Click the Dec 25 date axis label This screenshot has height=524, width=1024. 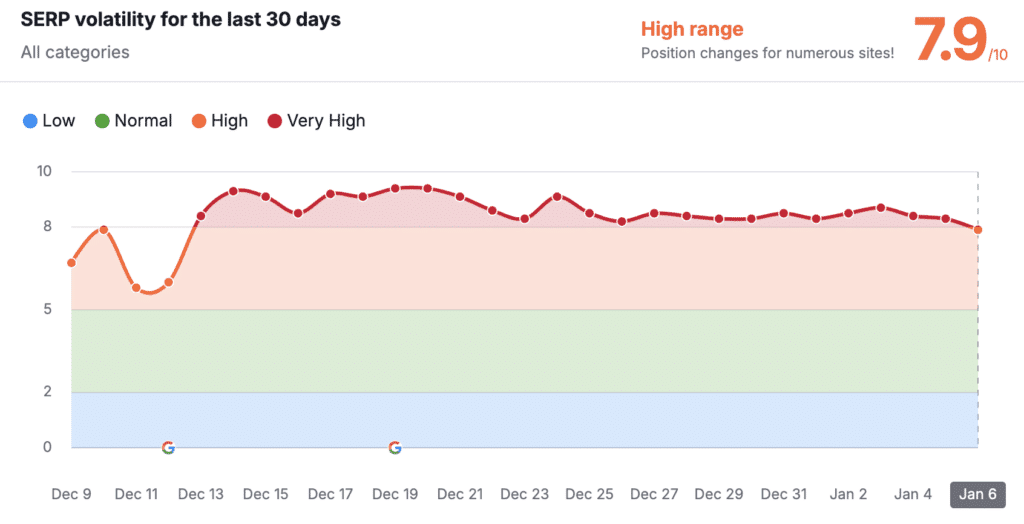589,494
